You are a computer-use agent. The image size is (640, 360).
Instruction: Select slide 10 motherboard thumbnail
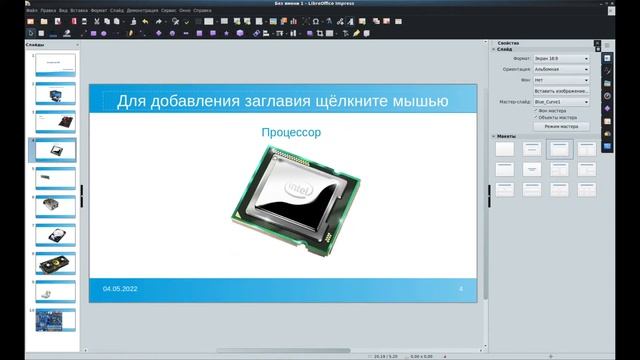pyautogui.click(x=56, y=320)
